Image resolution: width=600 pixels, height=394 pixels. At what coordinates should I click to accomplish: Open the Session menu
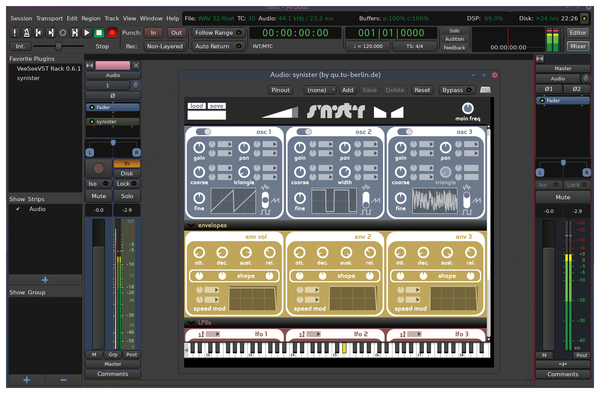tap(21, 18)
